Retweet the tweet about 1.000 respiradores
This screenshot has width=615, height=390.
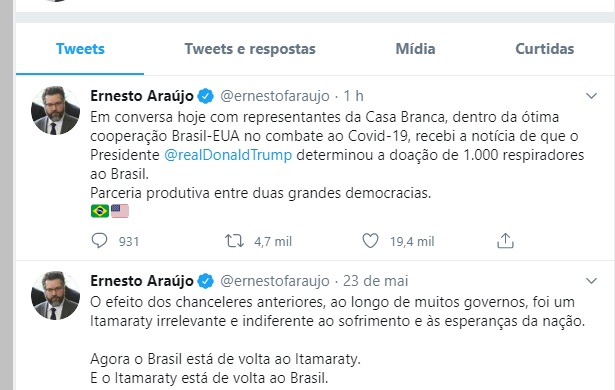pyautogui.click(x=234, y=241)
